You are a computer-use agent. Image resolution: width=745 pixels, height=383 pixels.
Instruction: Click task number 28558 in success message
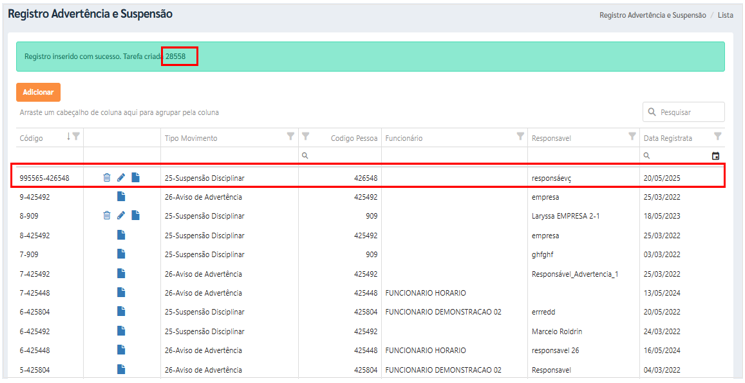click(x=175, y=57)
